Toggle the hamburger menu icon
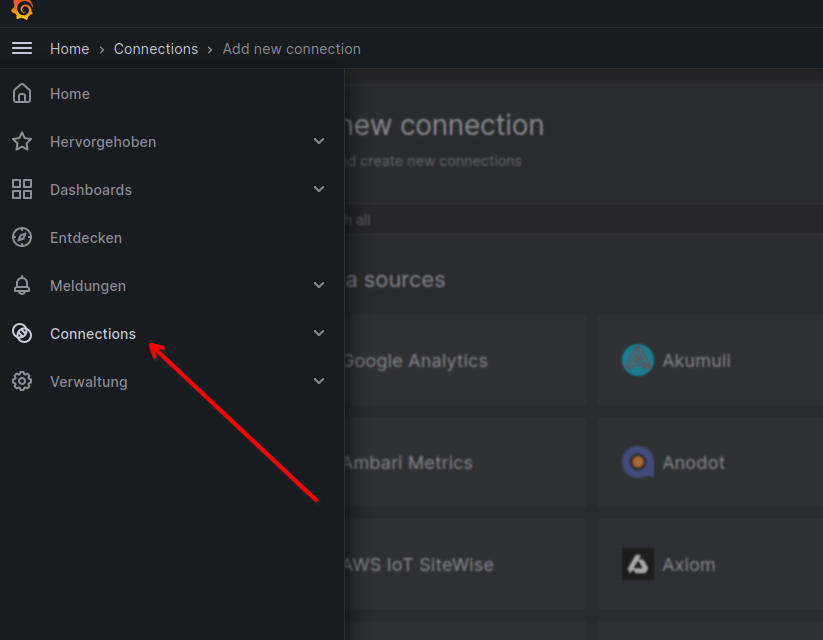 coord(22,48)
